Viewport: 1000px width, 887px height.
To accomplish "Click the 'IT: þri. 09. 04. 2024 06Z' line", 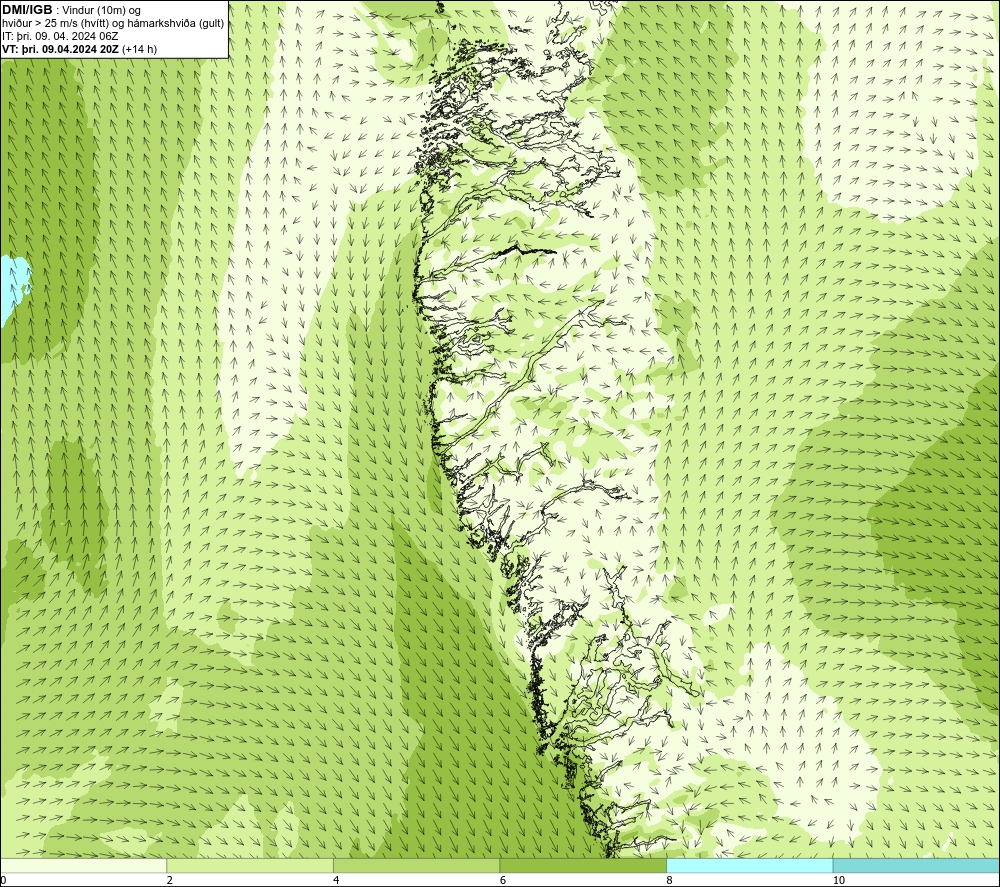I will (x=60, y=36).
